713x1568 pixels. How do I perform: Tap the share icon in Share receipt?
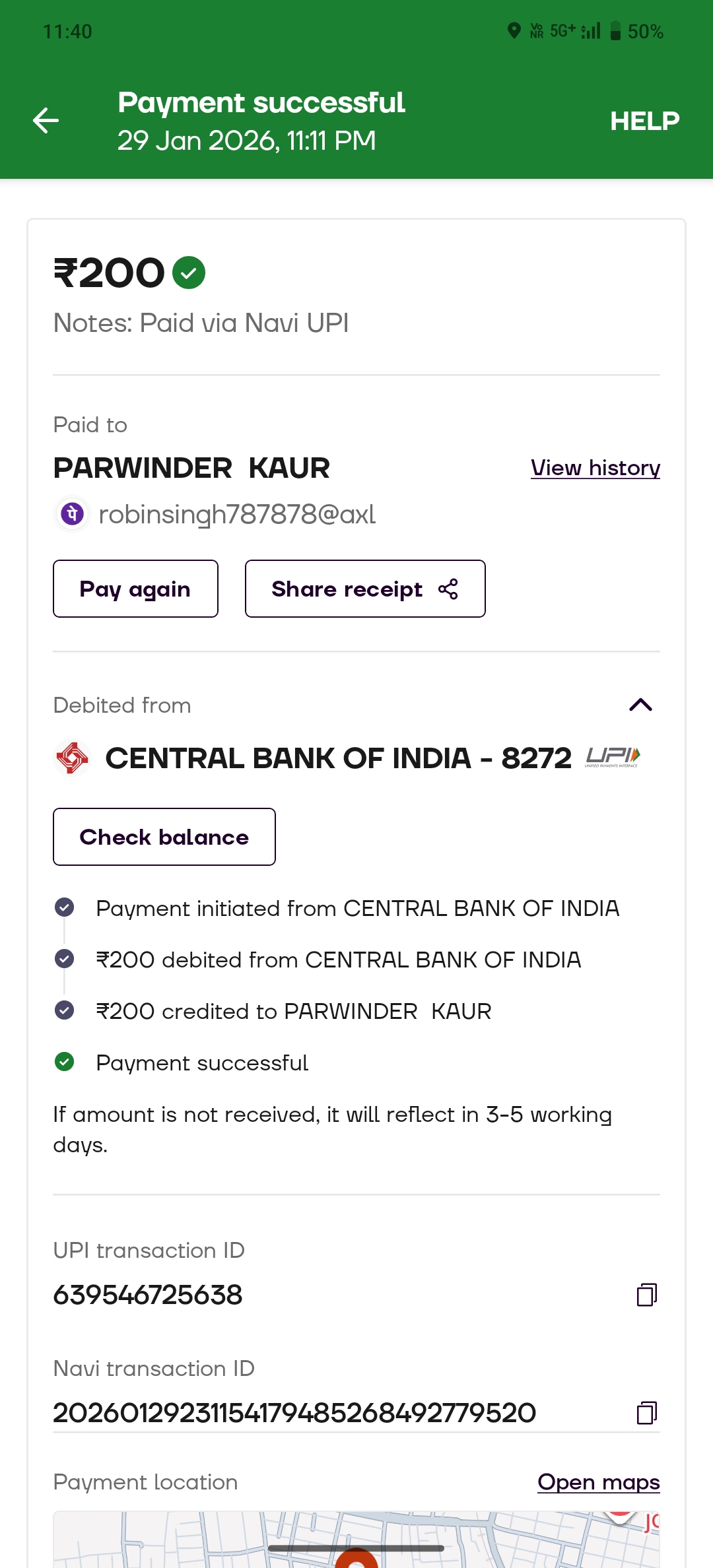pyautogui.click(x=448, y=589)
